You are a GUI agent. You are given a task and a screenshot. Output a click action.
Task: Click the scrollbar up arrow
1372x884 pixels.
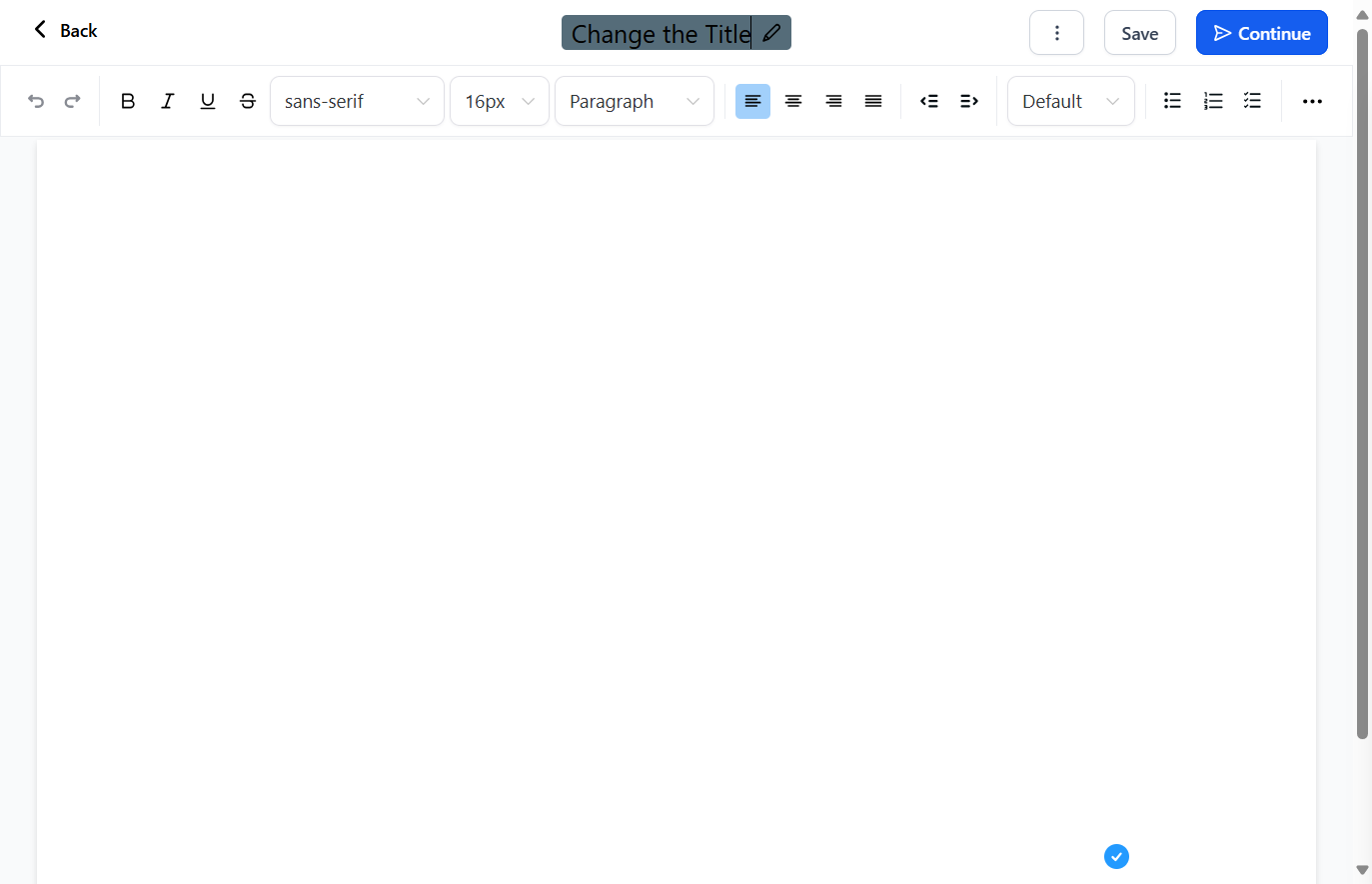[1362, 15]
